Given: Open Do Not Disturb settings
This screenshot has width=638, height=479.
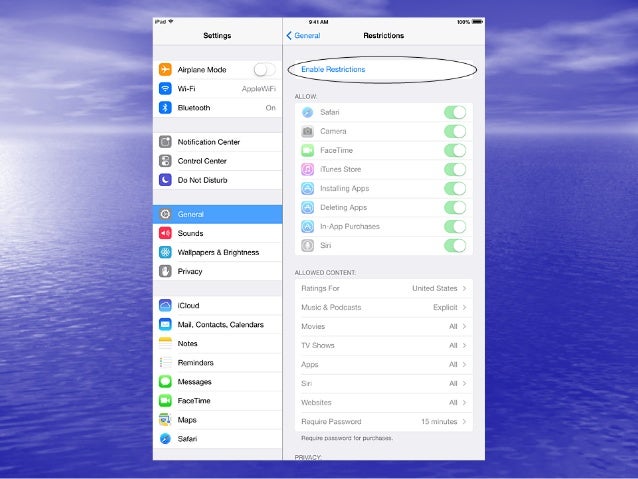Looking at the screenshot, I should click(217, 180).
